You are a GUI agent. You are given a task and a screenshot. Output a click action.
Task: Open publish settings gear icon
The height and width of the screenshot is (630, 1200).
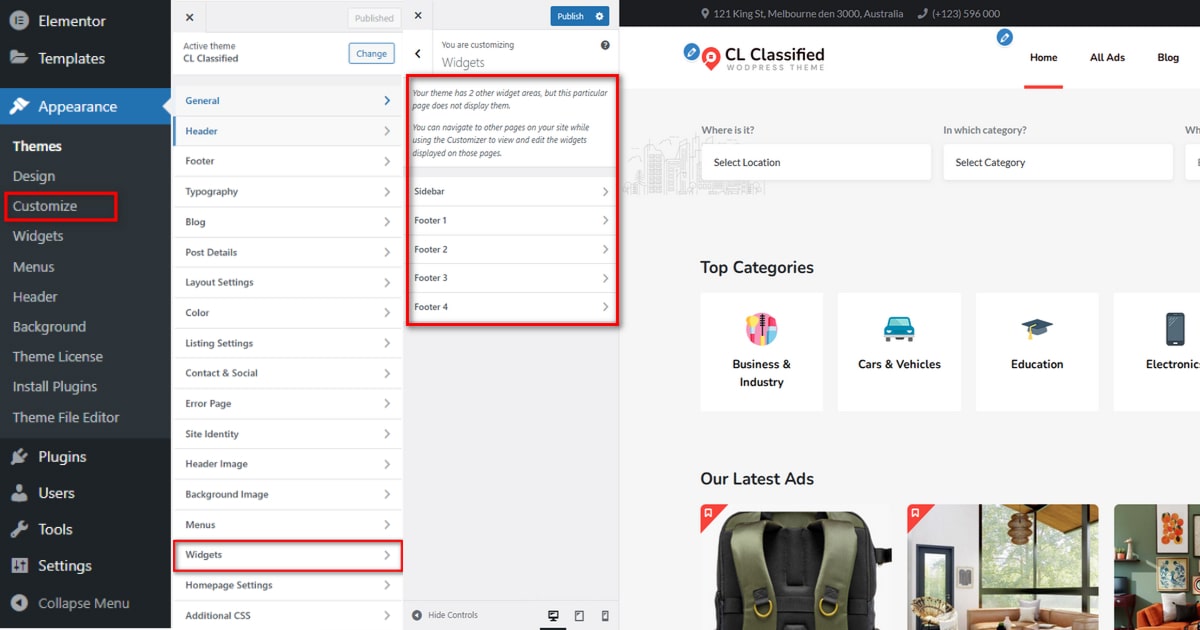tap(600, 16)
